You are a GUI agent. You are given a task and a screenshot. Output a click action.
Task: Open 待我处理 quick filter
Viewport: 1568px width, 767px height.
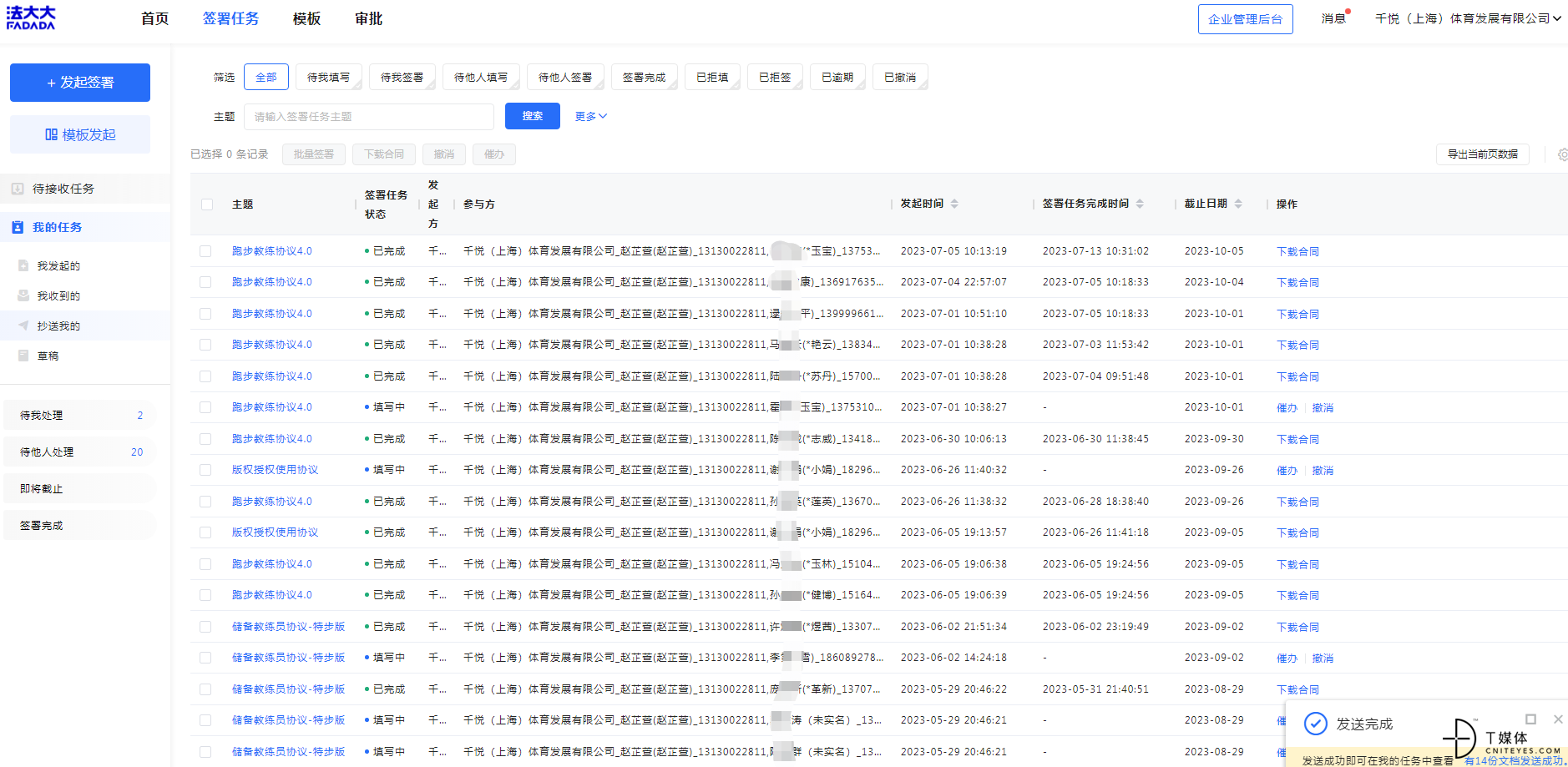79,415
